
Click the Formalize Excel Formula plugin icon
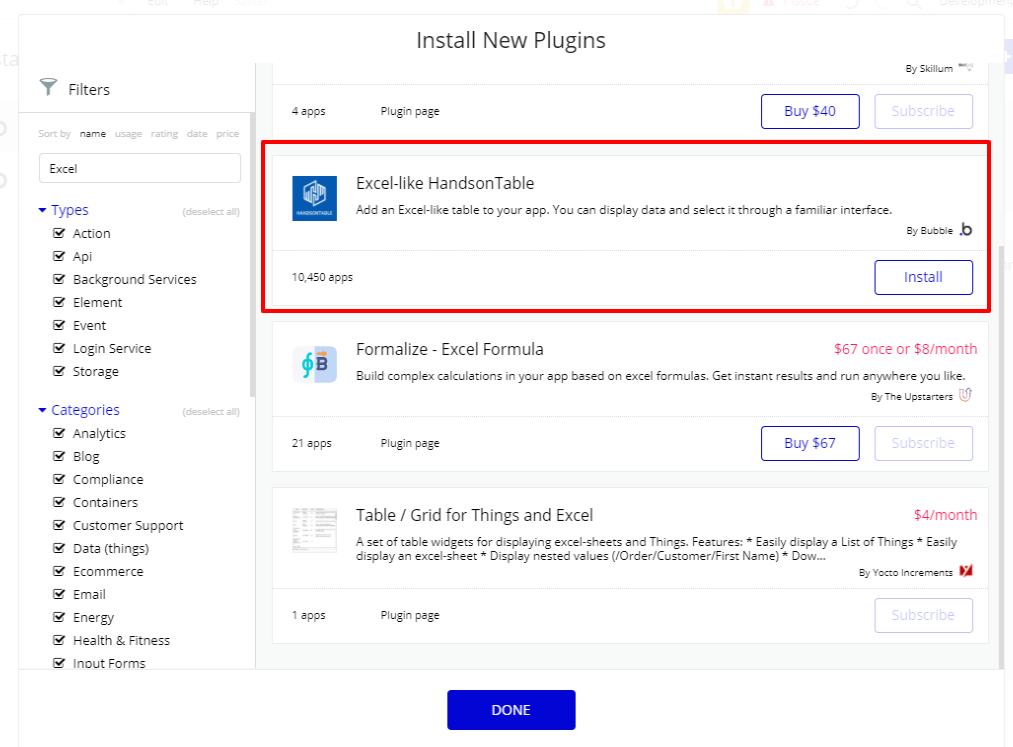pyautogui.click(x=314, y=365)
